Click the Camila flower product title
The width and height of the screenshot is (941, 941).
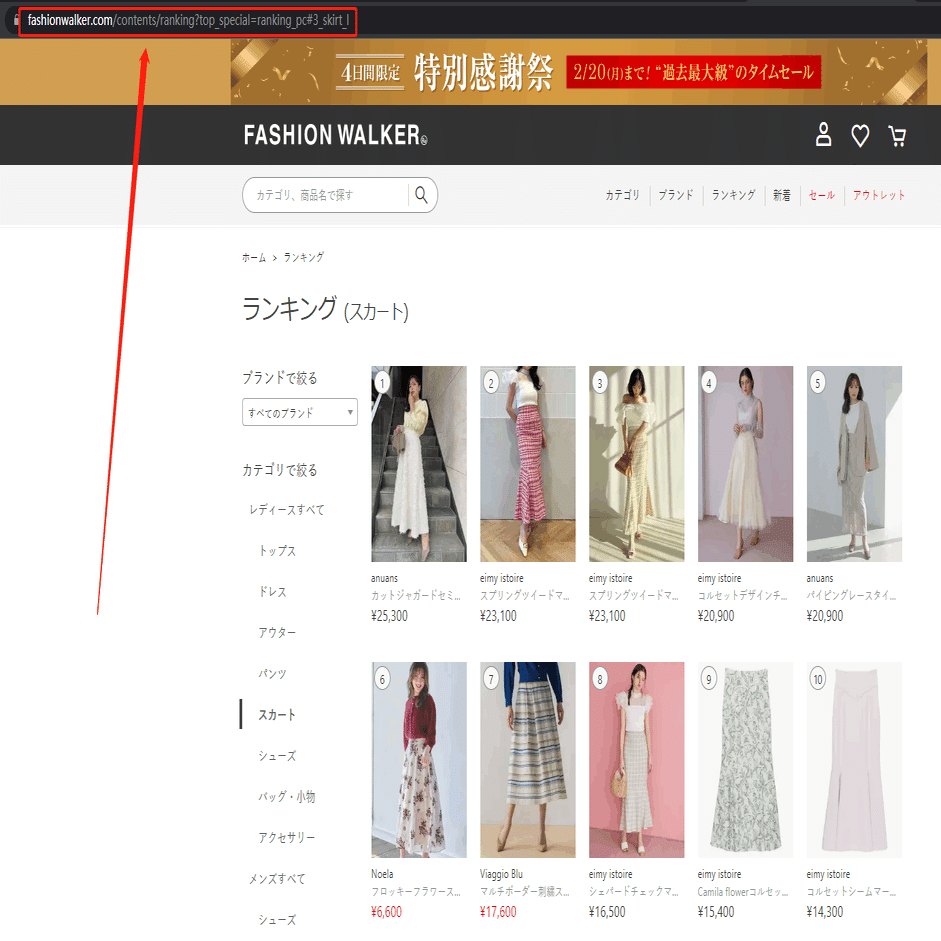click(x=743, y=892)
